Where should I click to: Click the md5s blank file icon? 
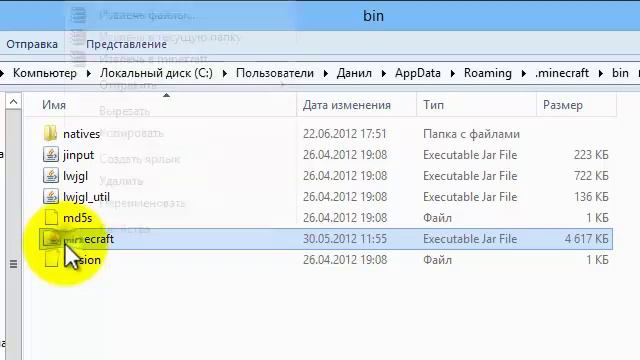point(51,218)
